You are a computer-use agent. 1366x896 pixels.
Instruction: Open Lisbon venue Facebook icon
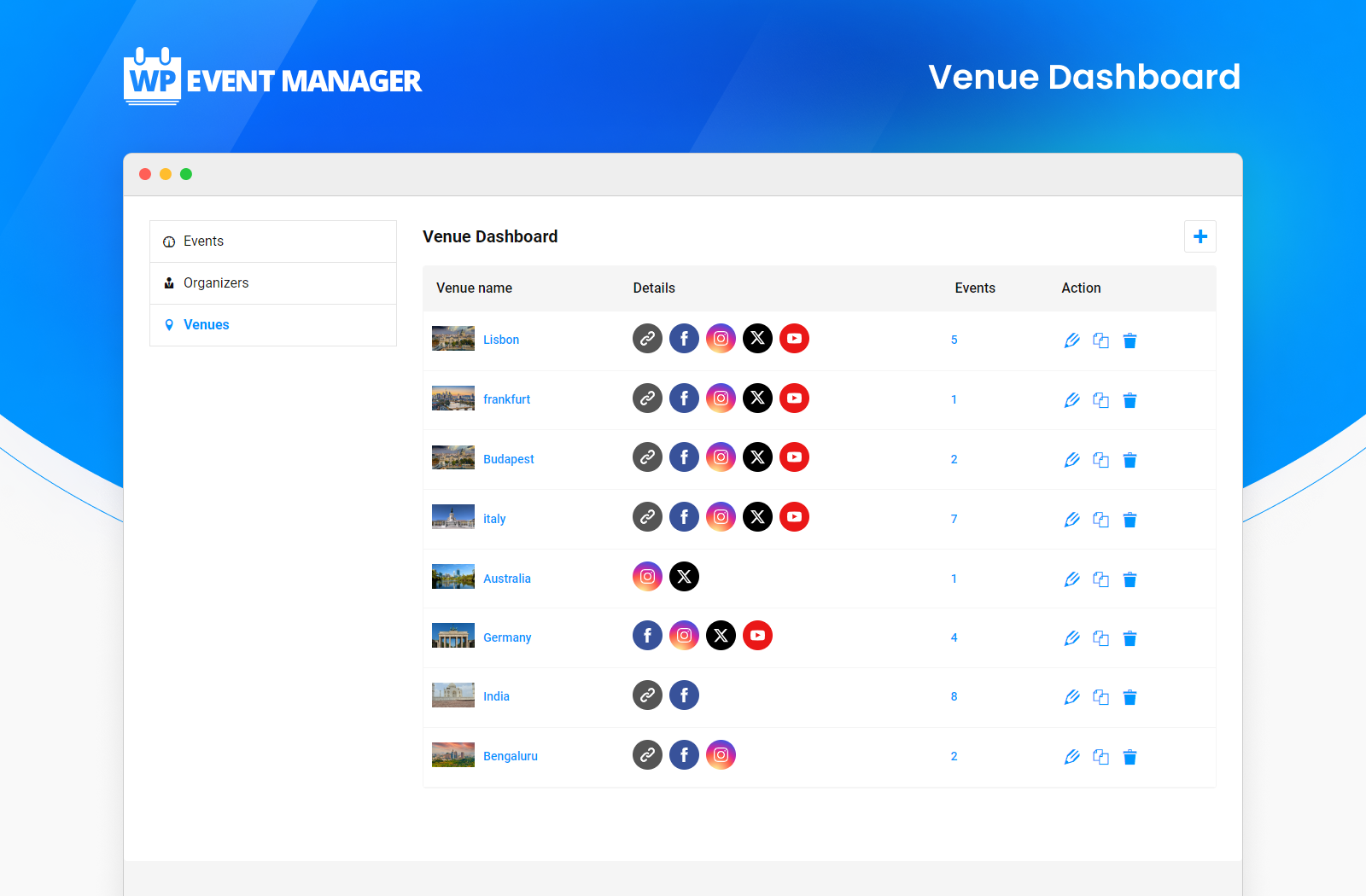tap(684, 339)
